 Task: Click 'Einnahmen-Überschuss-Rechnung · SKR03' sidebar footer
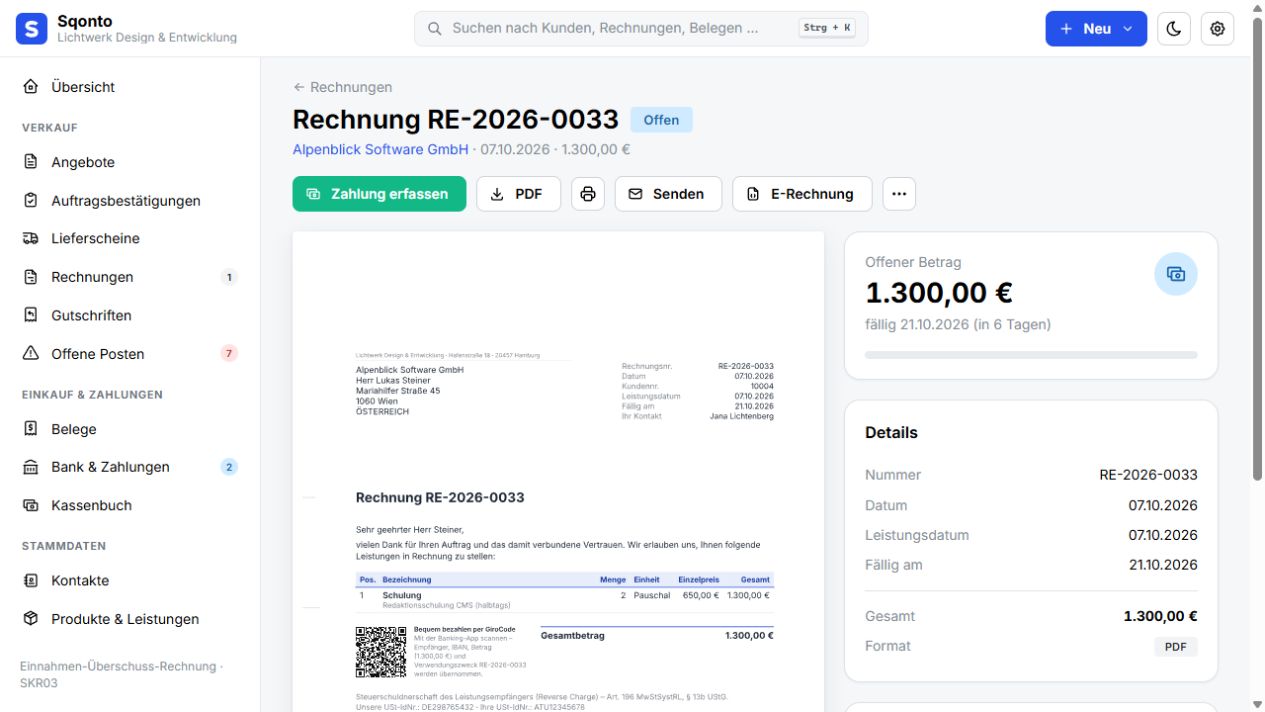click(x=121, y=674)
